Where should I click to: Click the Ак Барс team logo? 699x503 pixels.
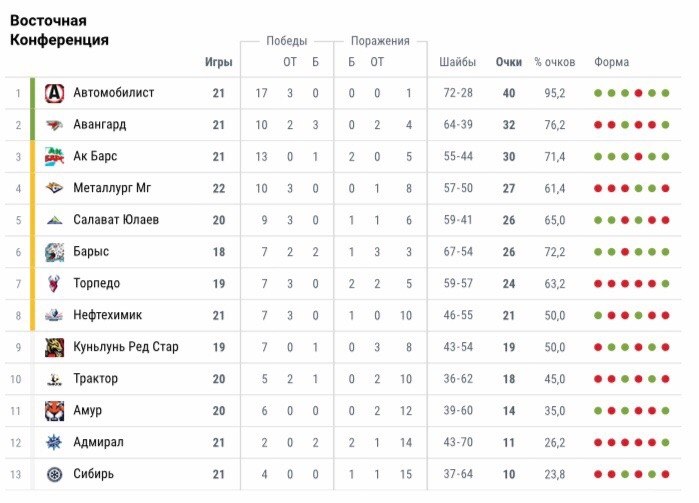[54, 157]
